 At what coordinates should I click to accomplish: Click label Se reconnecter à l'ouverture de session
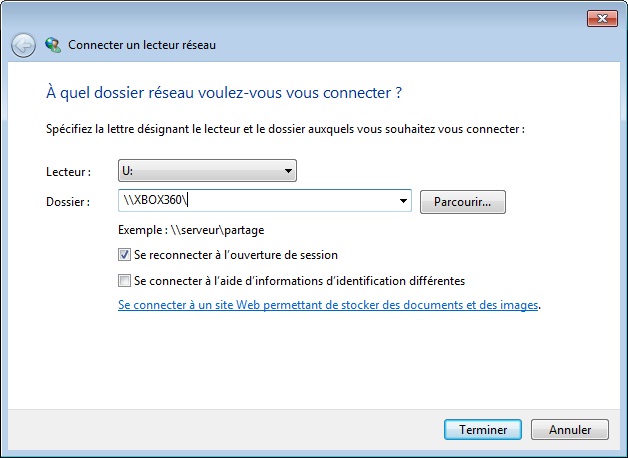pos(236,255)
